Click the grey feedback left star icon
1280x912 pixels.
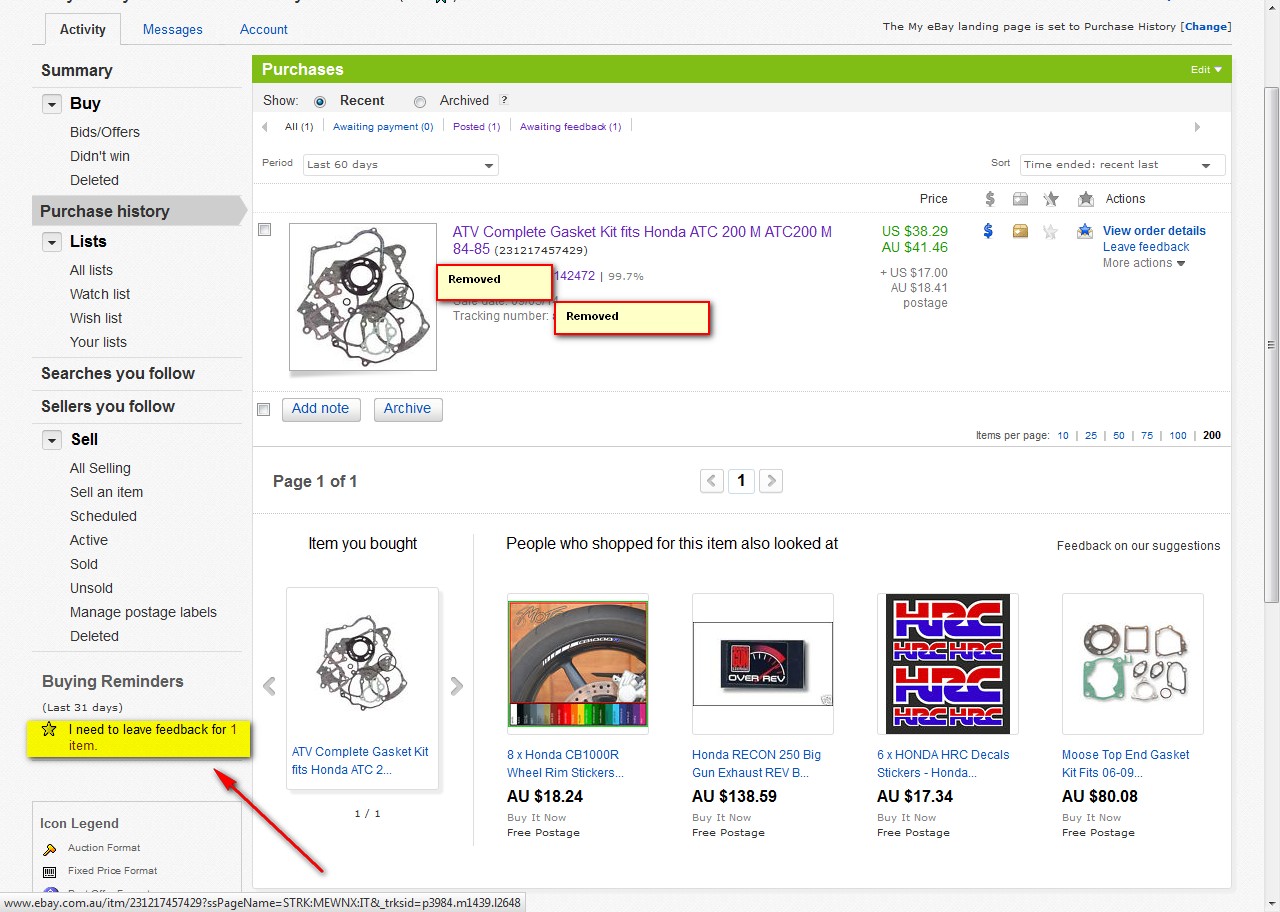pyautogui.click(x=1050, y=231)
